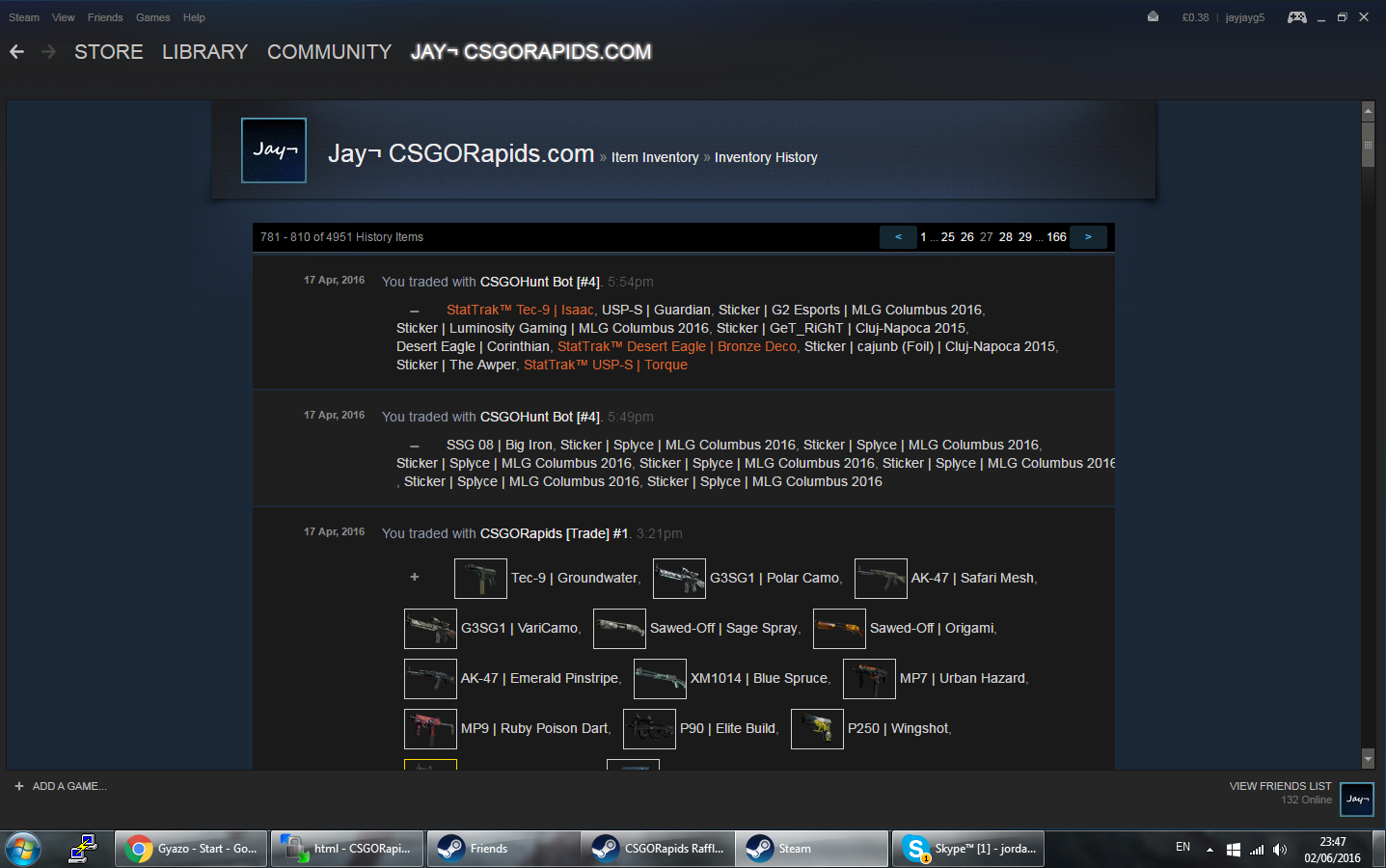The height and width of the screenshot is (868, 1386).
Task: Open Sawed-Off Origami item thumbnail
Action: 839,629
